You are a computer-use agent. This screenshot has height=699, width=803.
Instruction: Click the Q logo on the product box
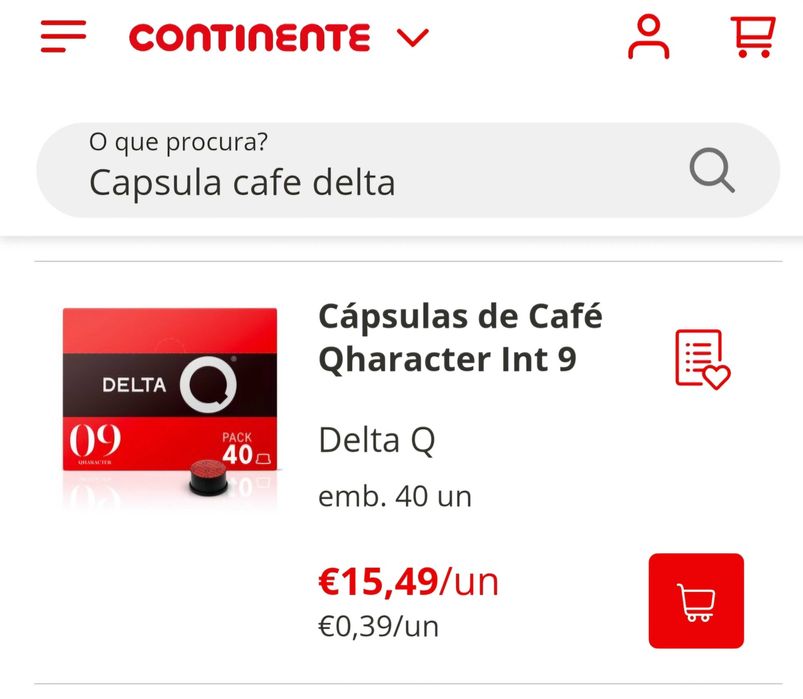(208, 384)
